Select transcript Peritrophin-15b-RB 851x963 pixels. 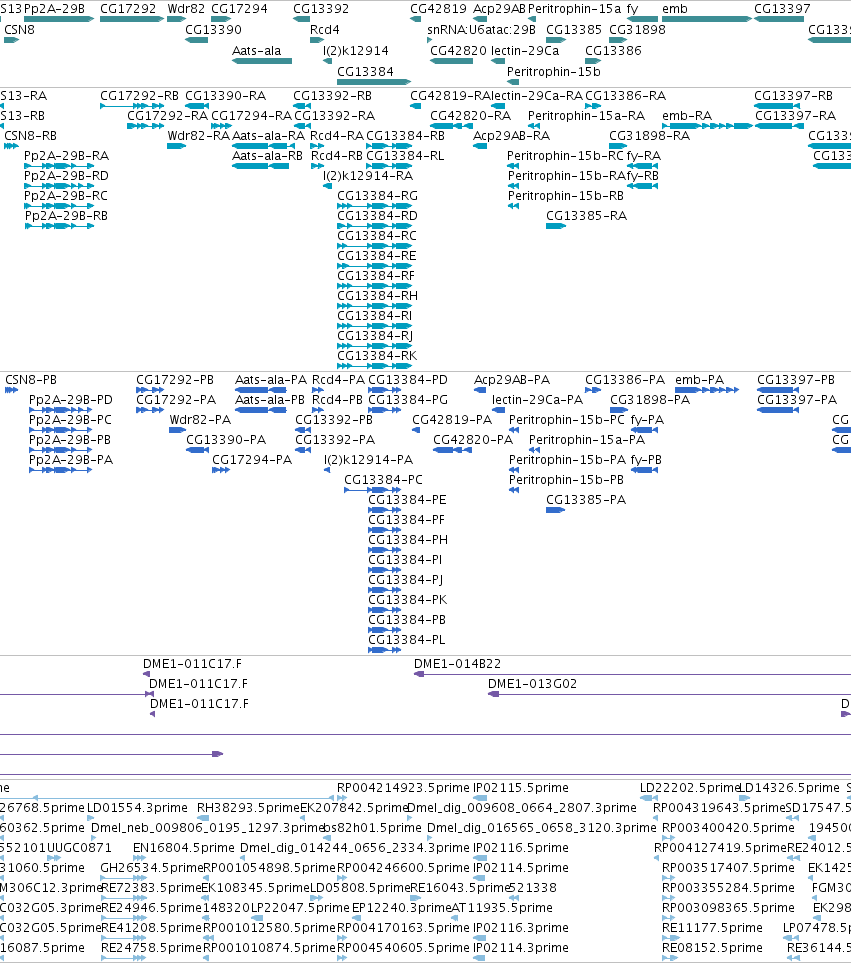tap(565, 196)
